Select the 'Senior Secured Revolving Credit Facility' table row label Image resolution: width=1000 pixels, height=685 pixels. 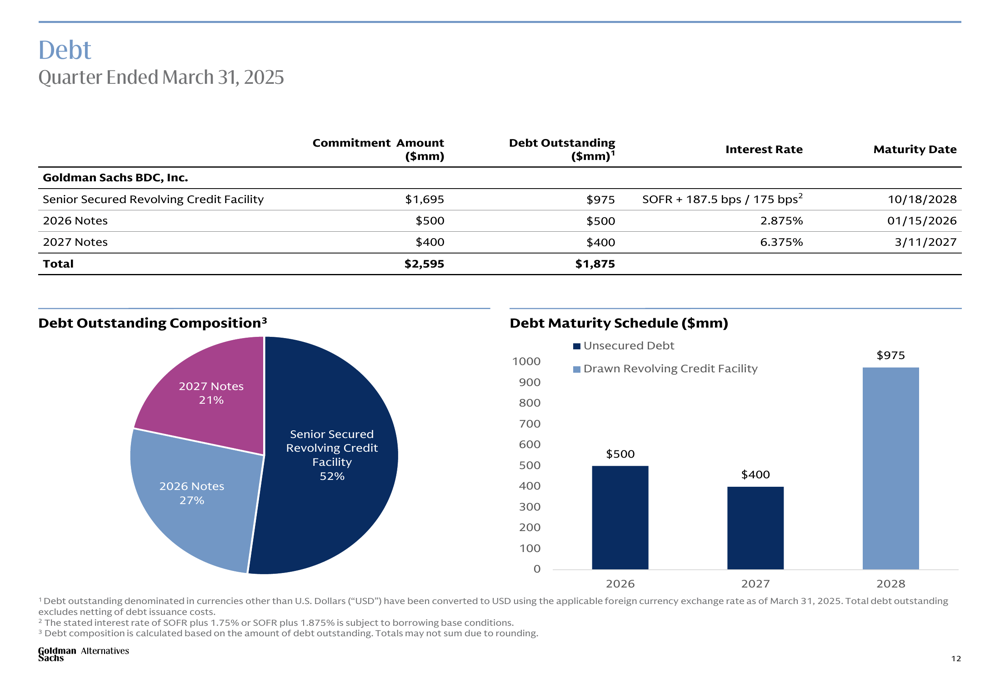(x=153, y=200)
